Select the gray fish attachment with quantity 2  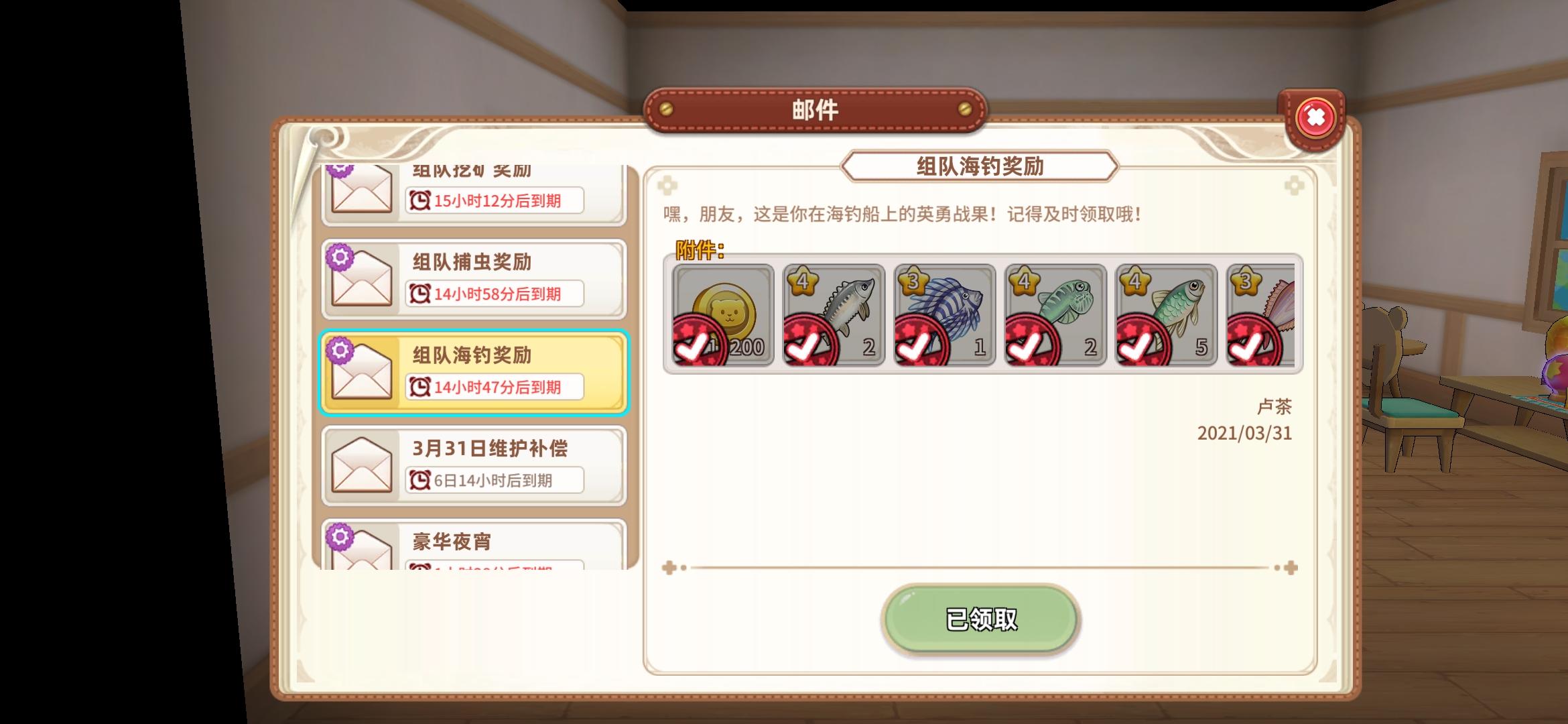pyautogui.click(x=834, y=315)
